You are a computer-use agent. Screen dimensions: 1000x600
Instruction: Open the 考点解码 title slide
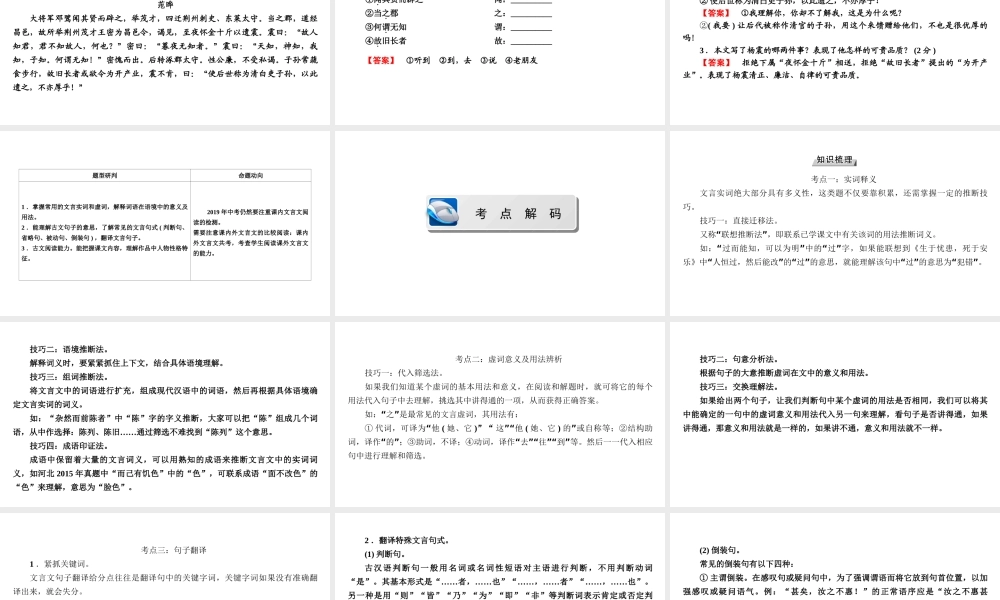coord(500,223)
